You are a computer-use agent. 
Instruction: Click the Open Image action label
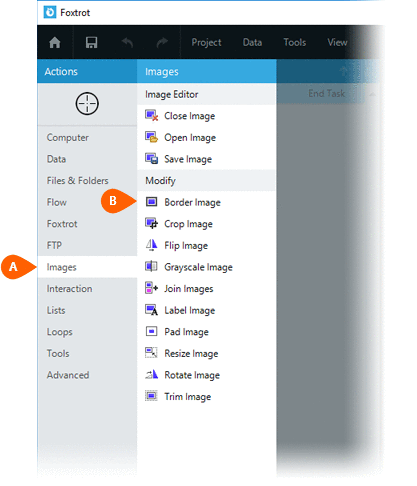[x=190, y=138]
